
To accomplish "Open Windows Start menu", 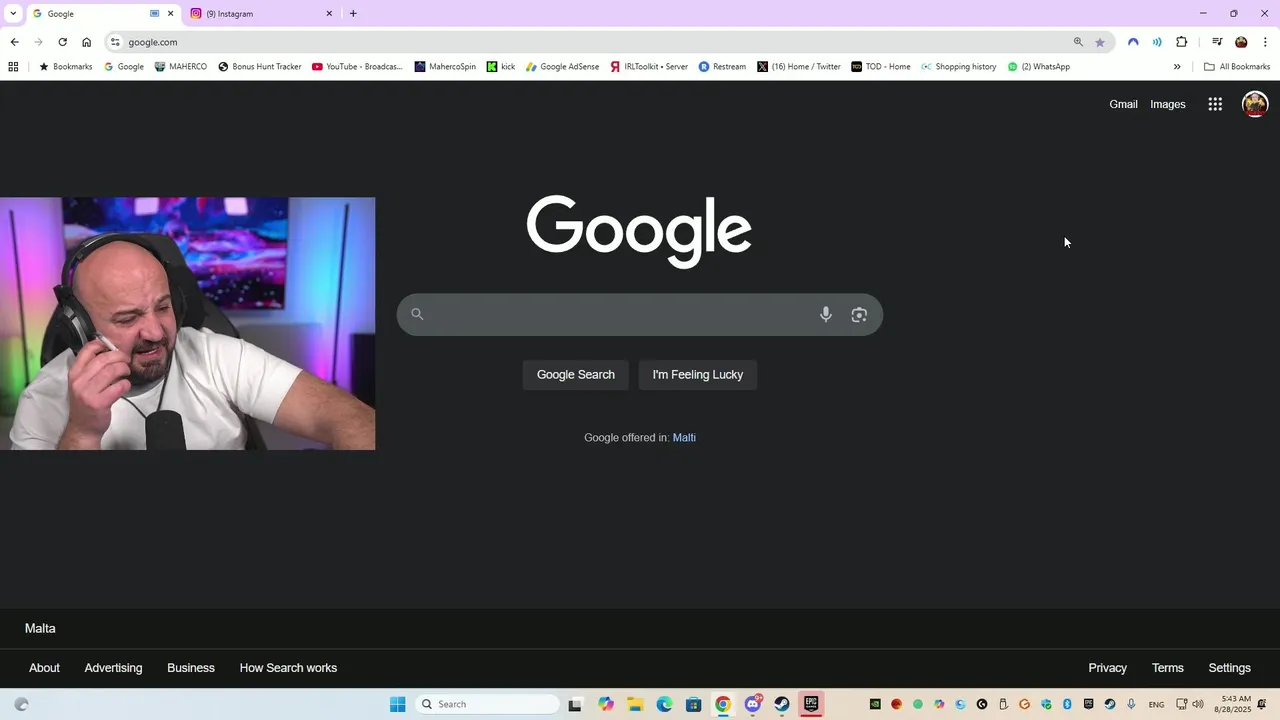I will [x=397, y=704].
